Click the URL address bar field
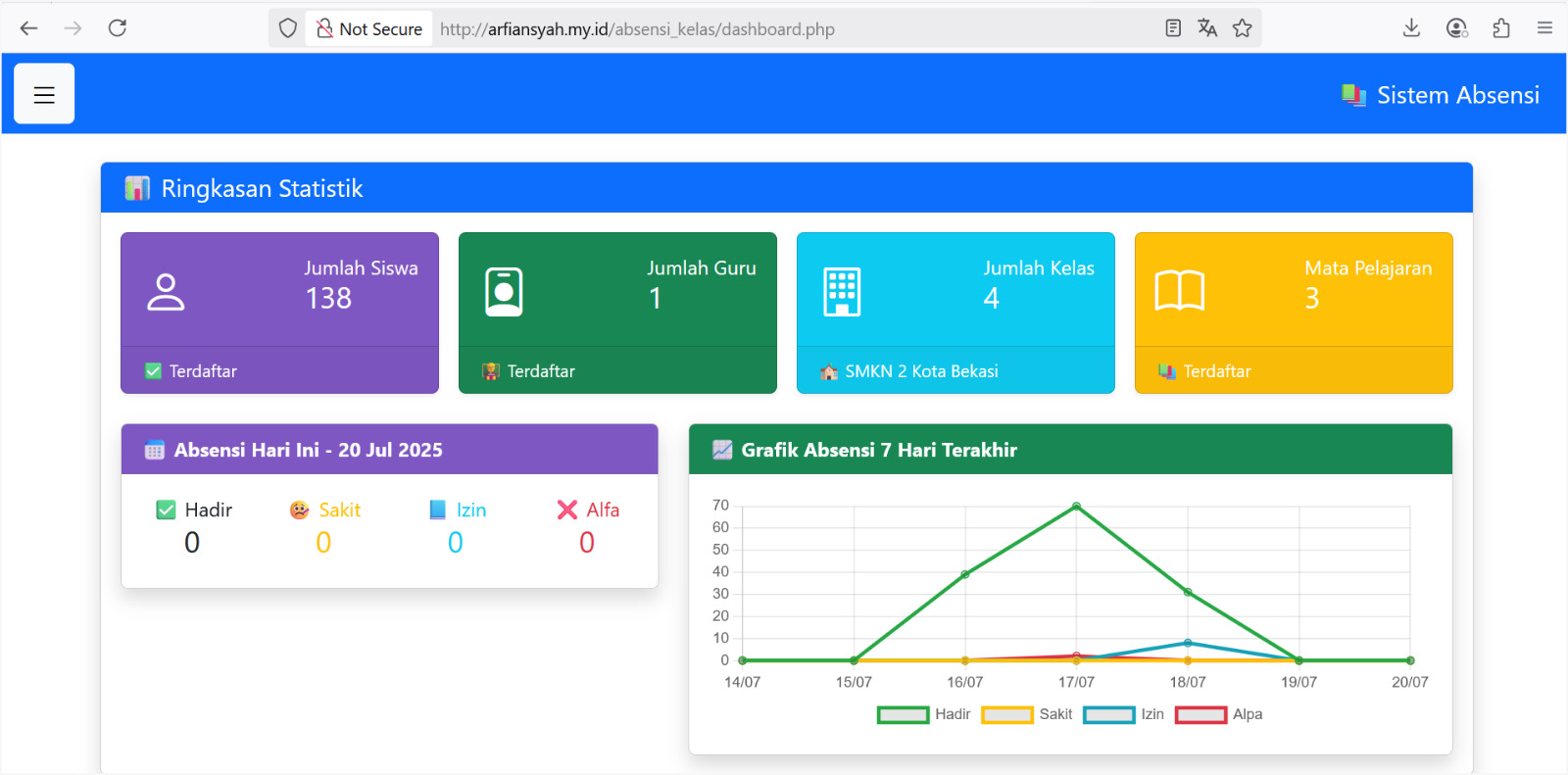1568x775 pixels. click(784, 29)
